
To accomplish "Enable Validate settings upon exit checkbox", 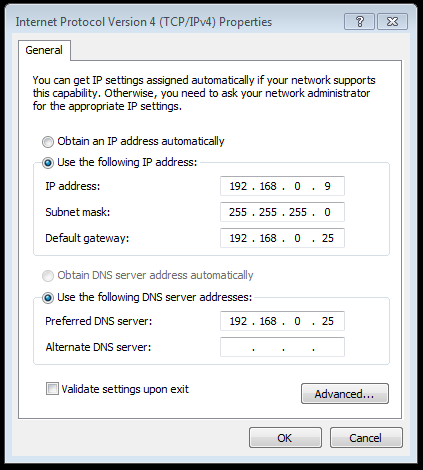I will 52,389.
